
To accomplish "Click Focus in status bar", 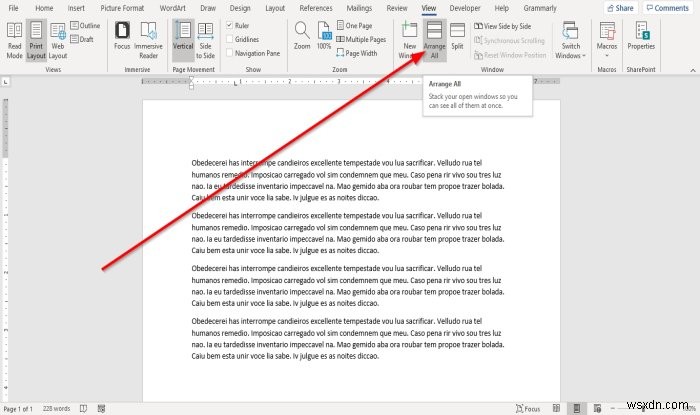I will 528,409.
